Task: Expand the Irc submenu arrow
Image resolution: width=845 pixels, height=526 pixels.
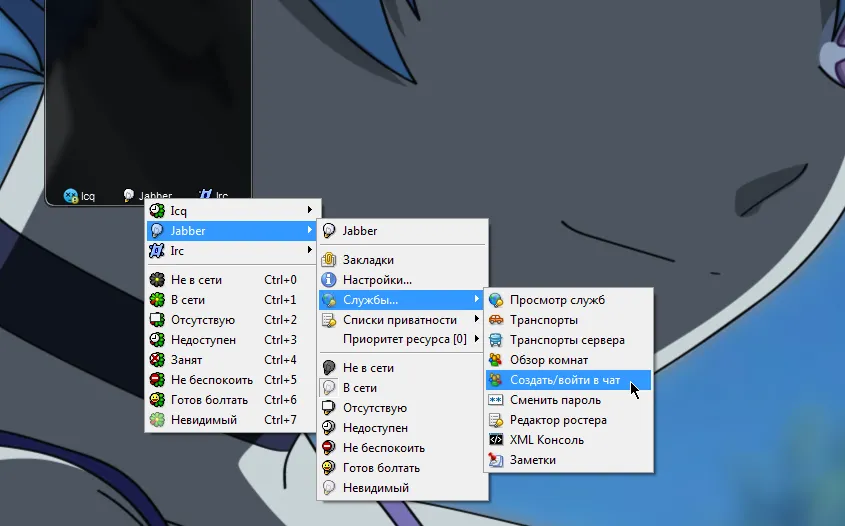Action: coord(309,250)
